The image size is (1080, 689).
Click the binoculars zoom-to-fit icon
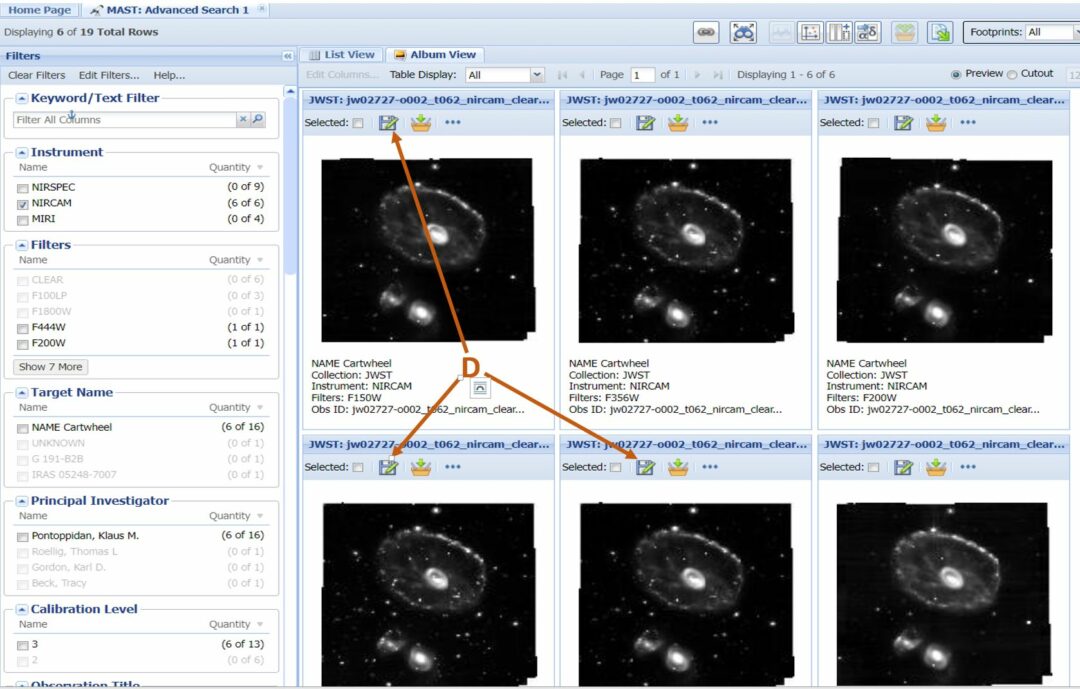pos(743,32)
